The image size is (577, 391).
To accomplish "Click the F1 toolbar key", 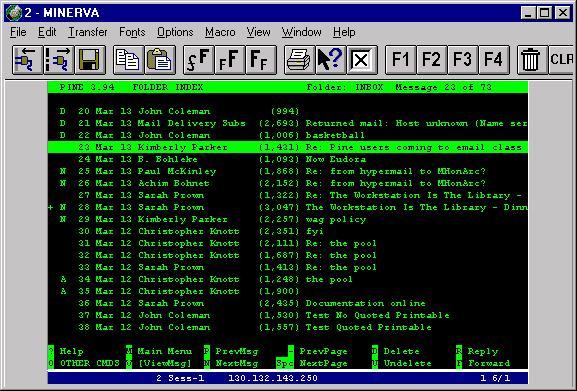I will pos(400,60).
